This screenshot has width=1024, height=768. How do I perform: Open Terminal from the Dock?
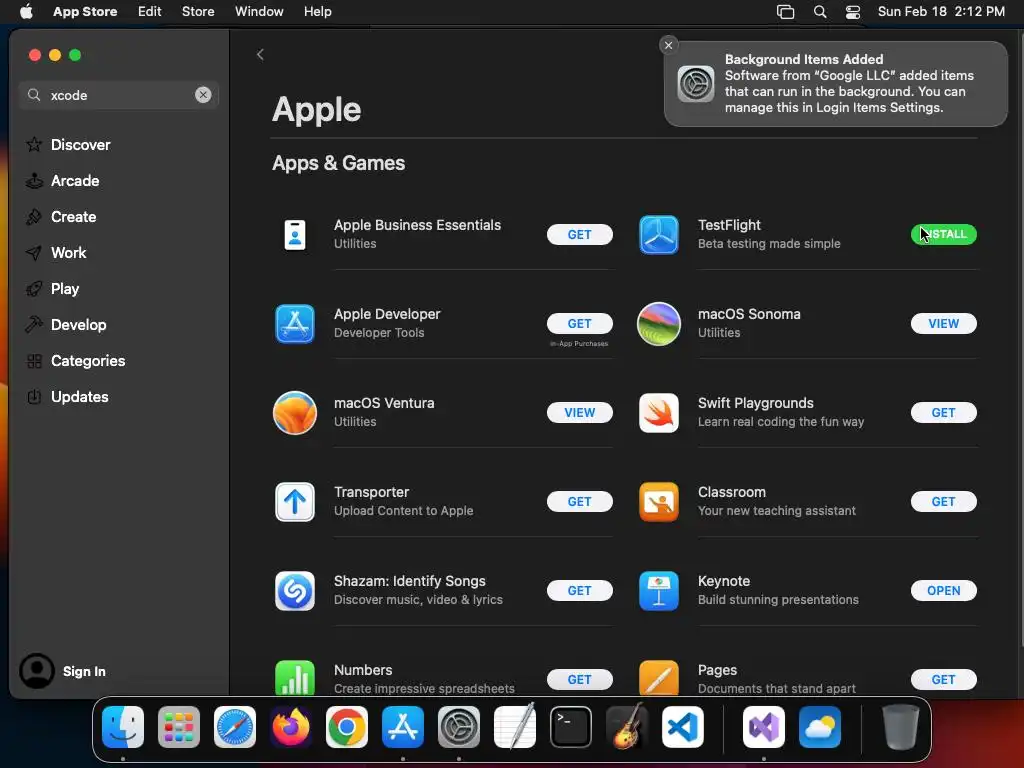pyautogui.click(x=571, y=727)
